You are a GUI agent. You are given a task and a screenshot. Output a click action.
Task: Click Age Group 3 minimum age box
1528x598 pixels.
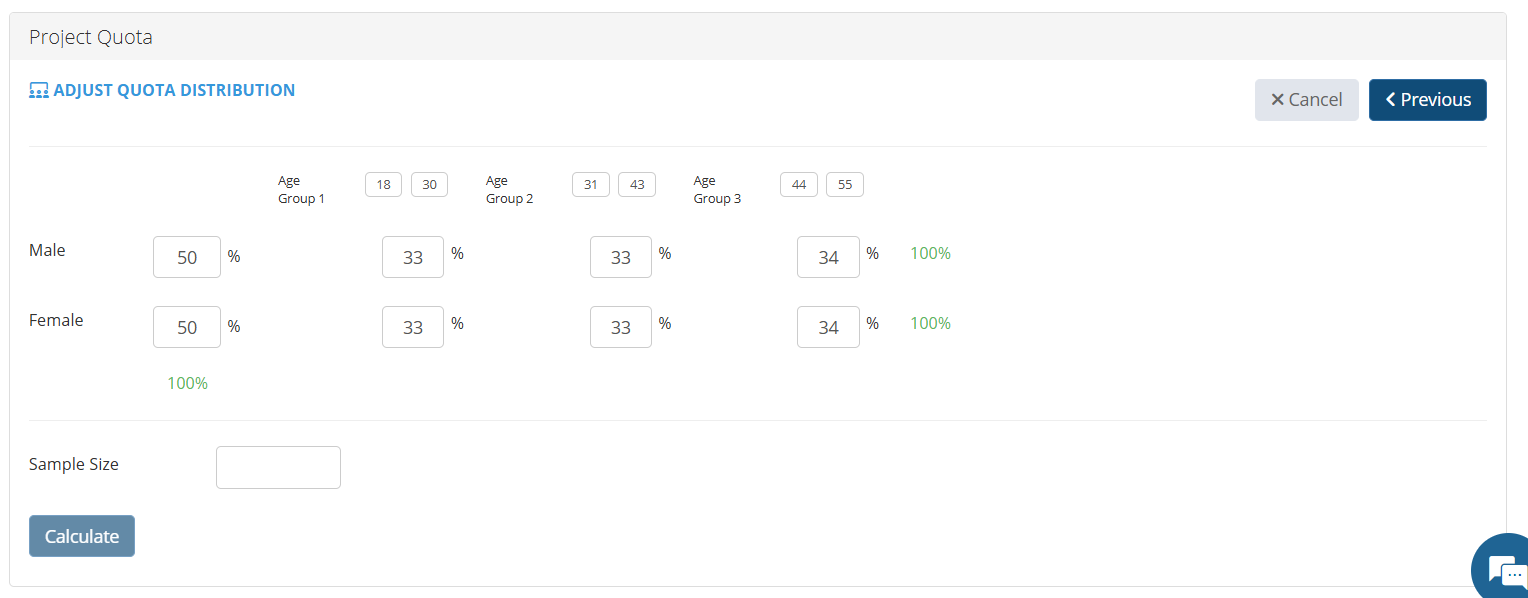coord(798,185)
